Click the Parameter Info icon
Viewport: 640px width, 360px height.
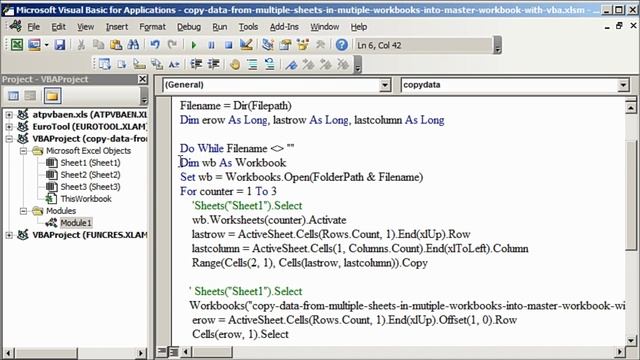(x=157, y=64)
